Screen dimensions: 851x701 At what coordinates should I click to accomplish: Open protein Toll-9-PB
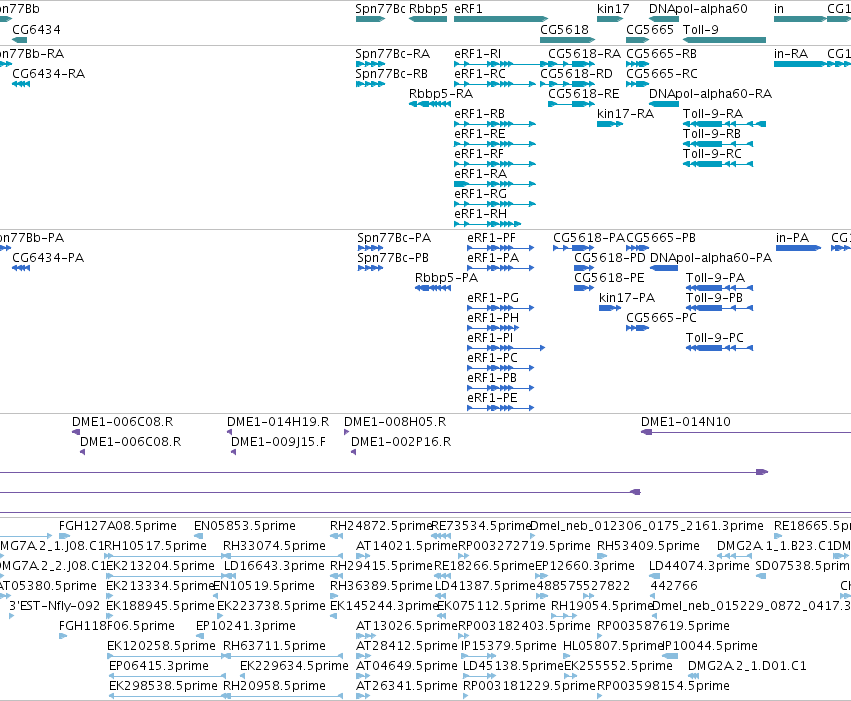tap(714, 297)
